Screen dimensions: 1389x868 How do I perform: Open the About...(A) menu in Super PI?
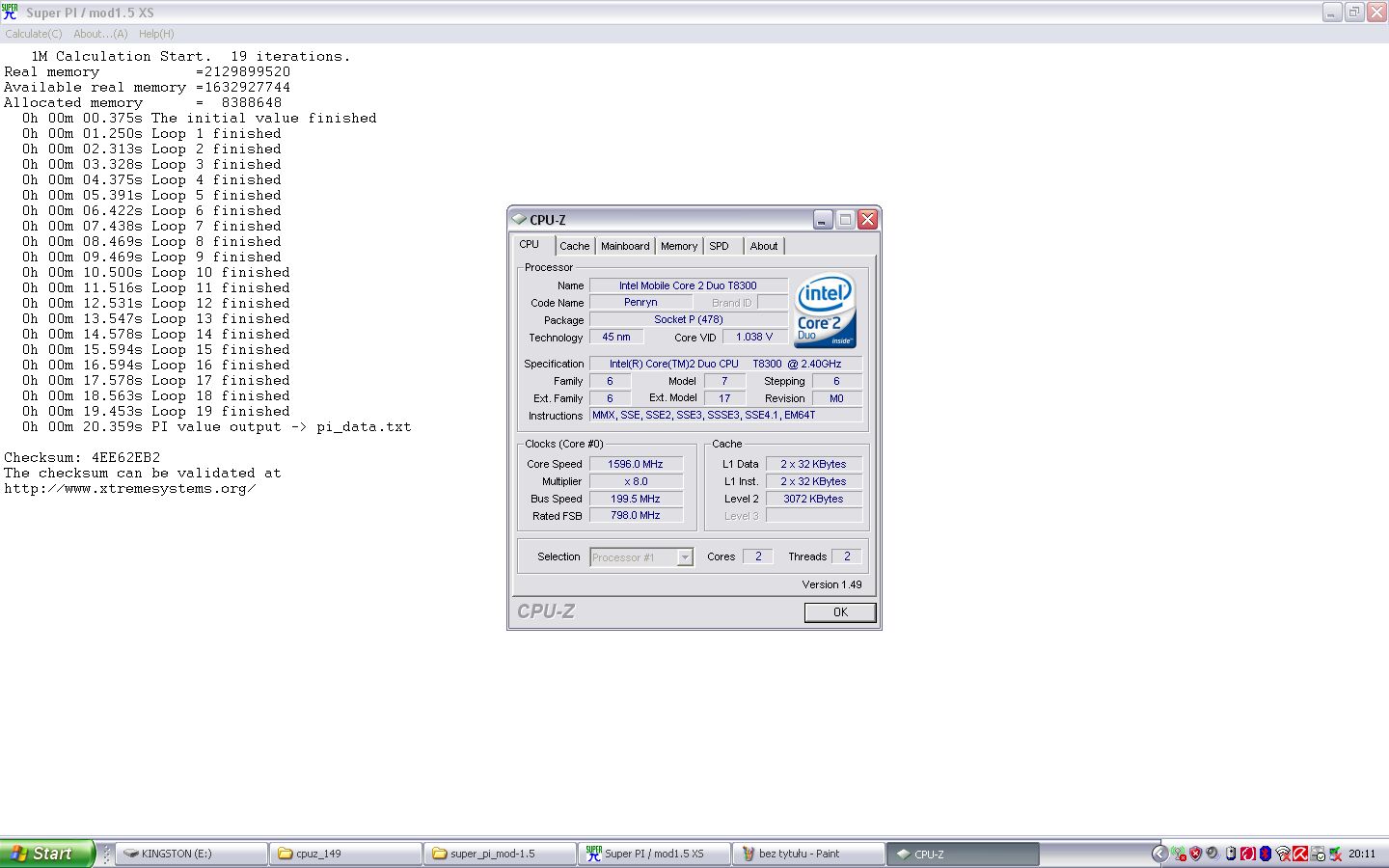(x=100, y=34)
